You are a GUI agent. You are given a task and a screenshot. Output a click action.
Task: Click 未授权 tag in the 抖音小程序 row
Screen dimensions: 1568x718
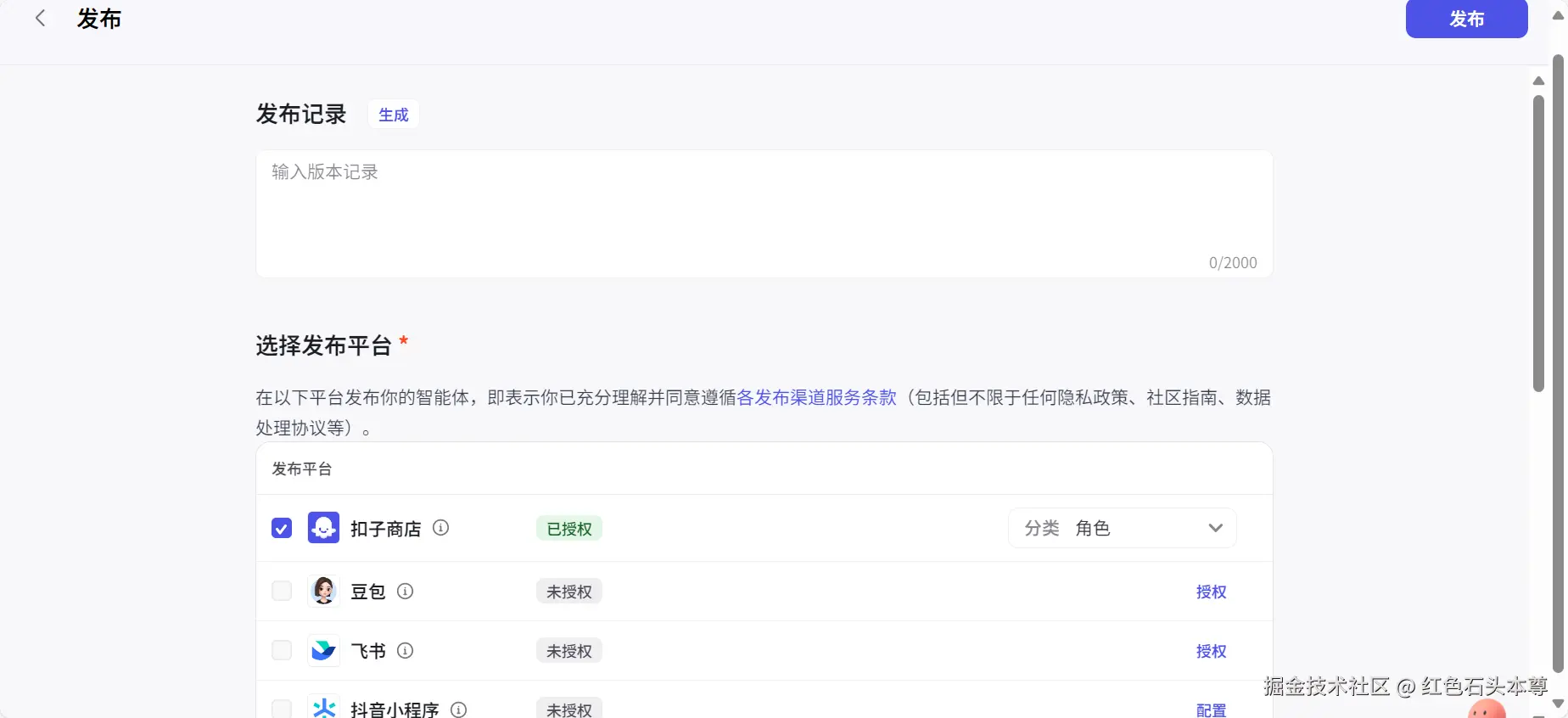569,709
